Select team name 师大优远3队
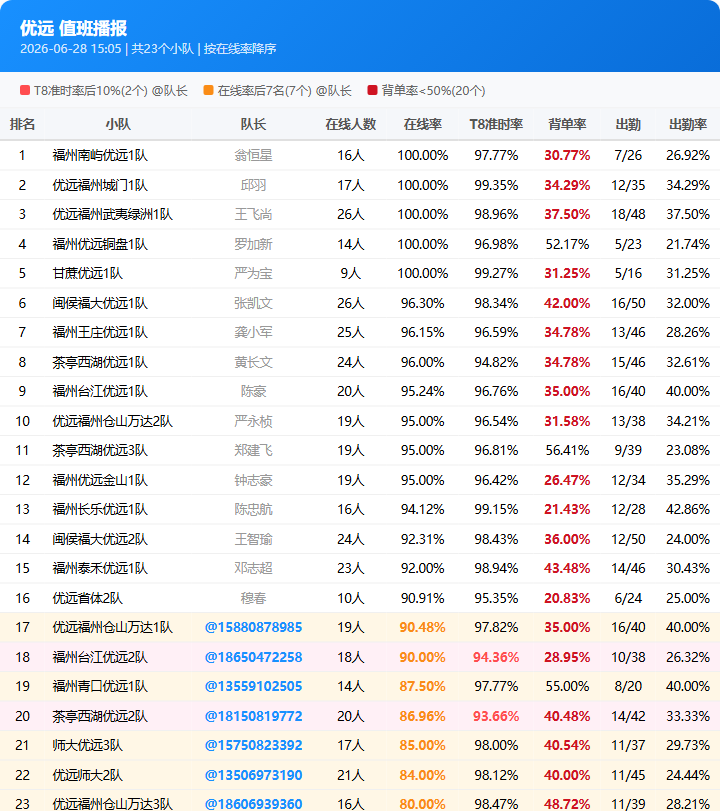This screenshot has width=720, height=811. coord(87,745)
